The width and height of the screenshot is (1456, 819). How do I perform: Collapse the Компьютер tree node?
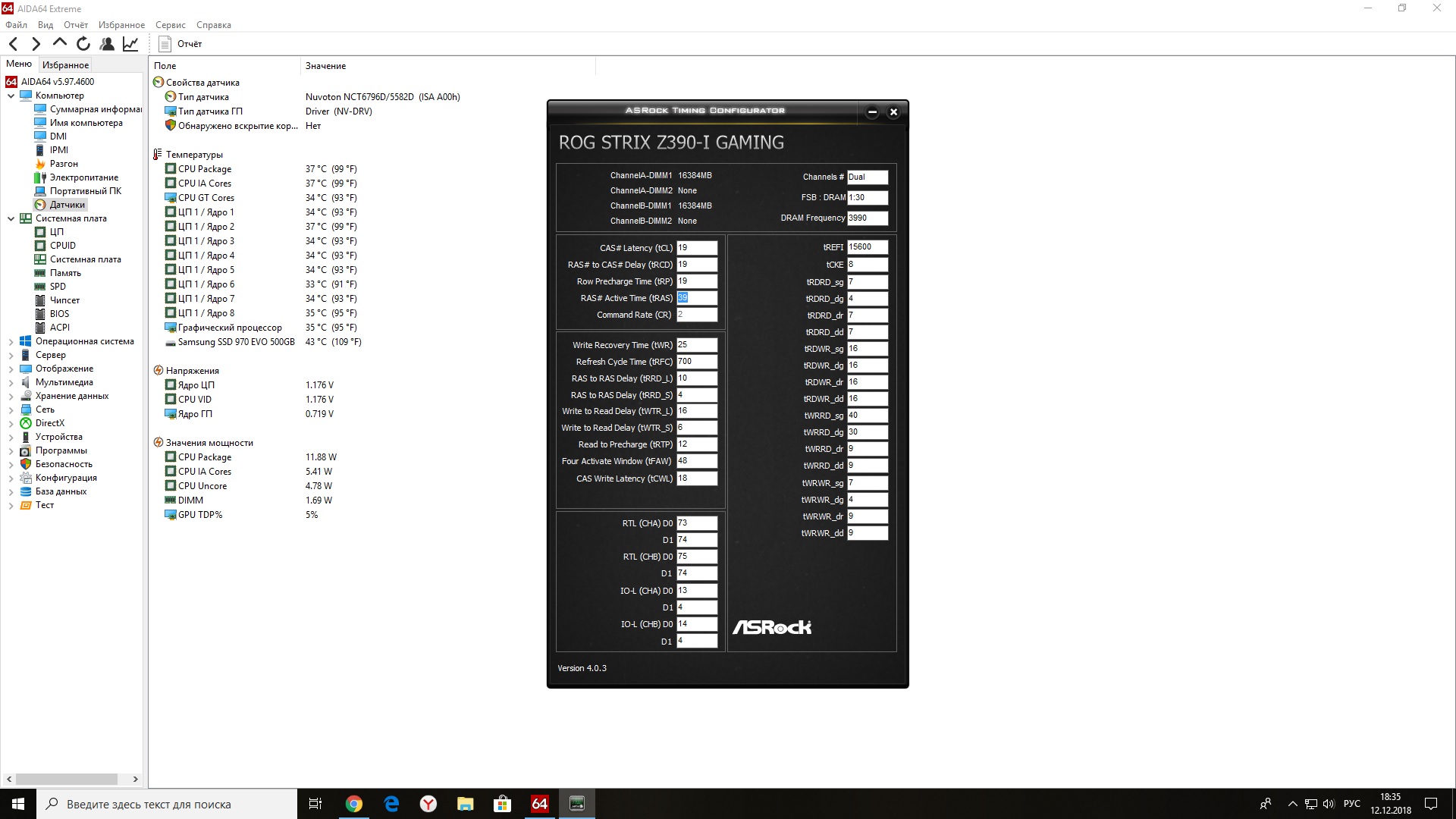11,96
